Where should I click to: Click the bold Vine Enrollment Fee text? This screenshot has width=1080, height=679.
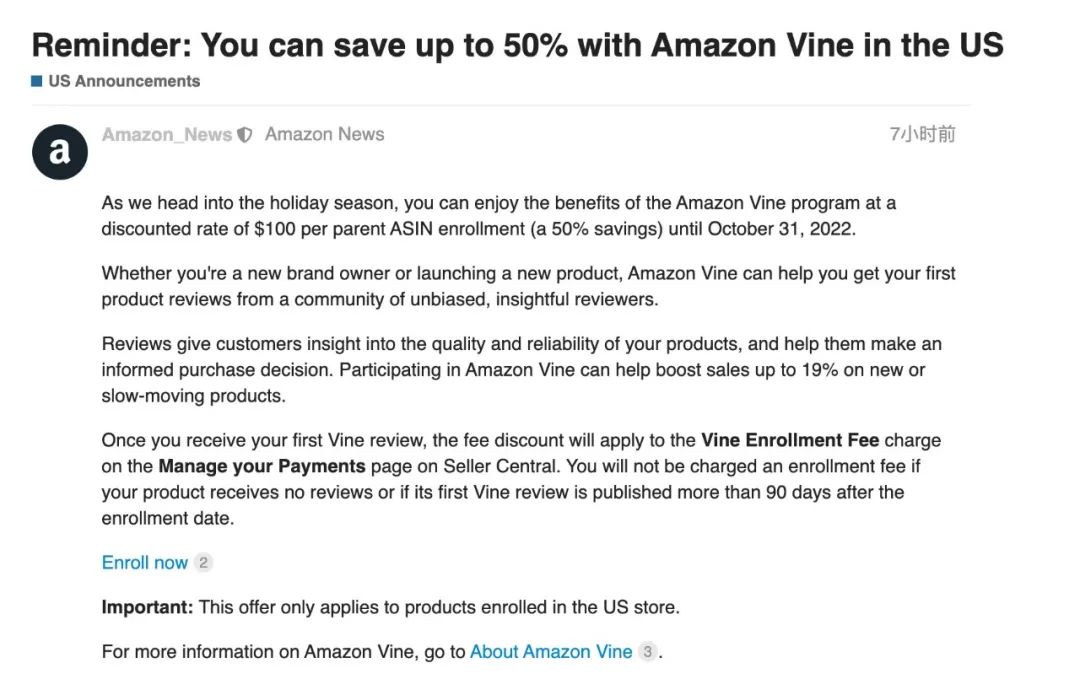pyautogui.click(x=790, y=440)
